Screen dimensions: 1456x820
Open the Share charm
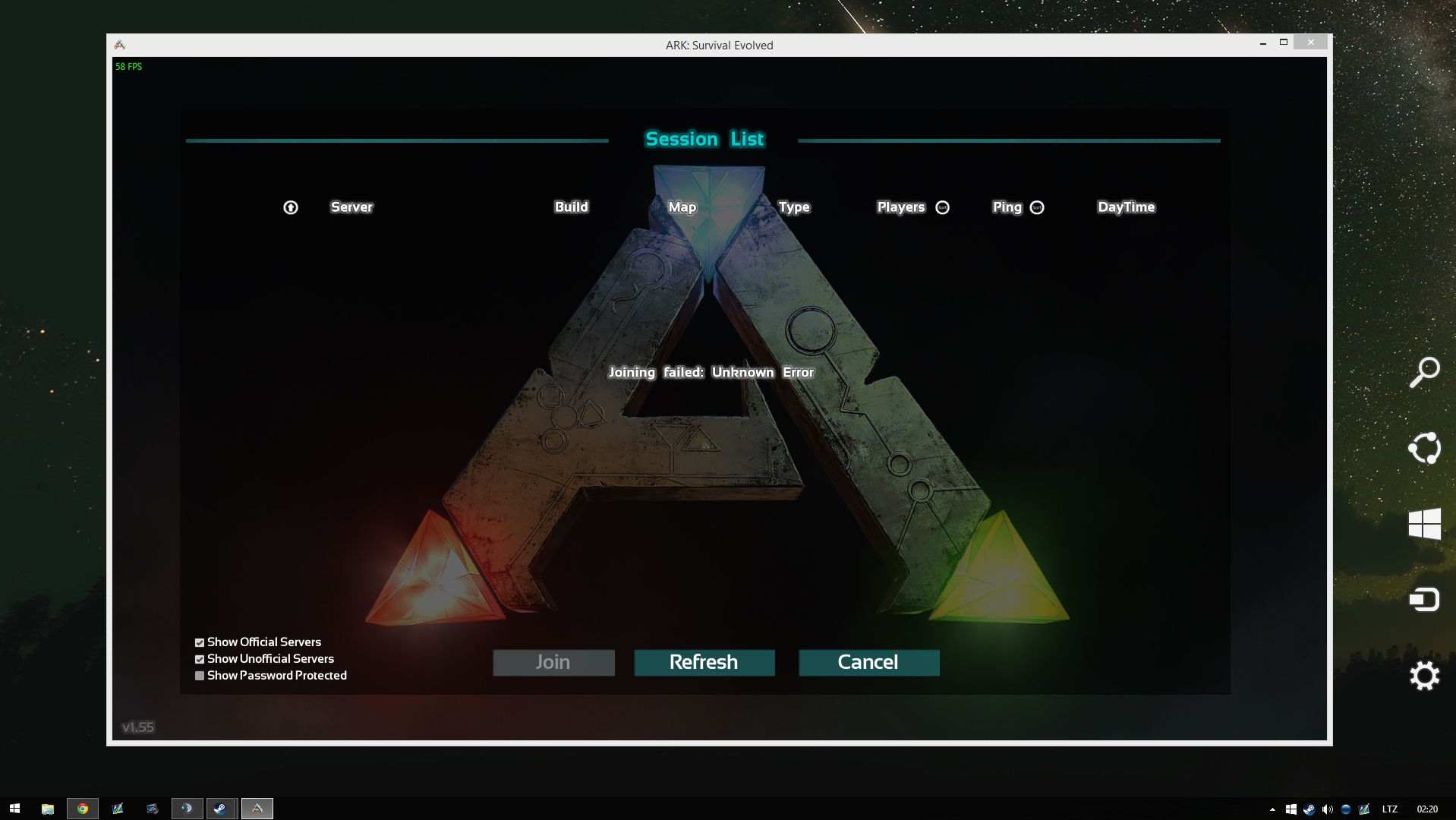(1424, 448)
